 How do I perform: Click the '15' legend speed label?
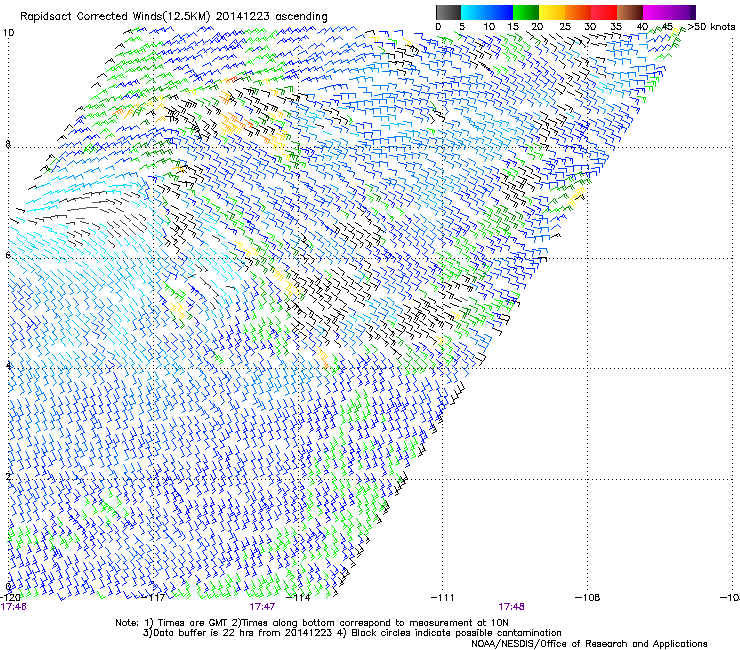point(513,27)
